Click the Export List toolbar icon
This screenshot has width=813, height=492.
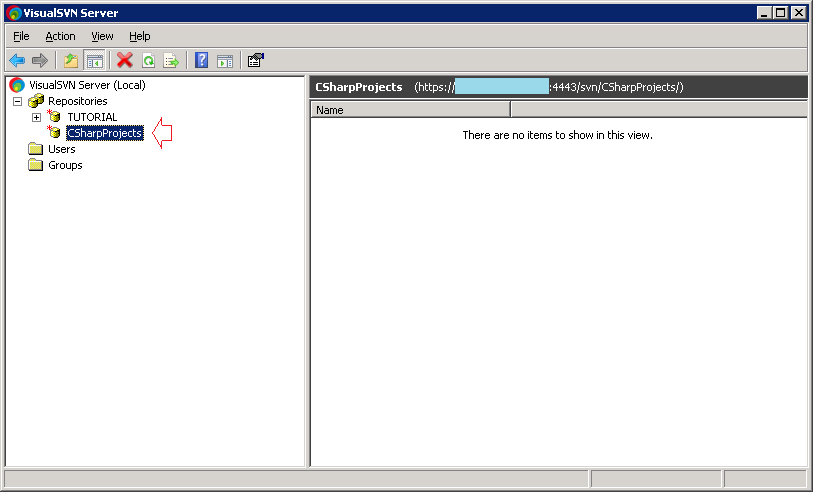click(x=171, y=61)
